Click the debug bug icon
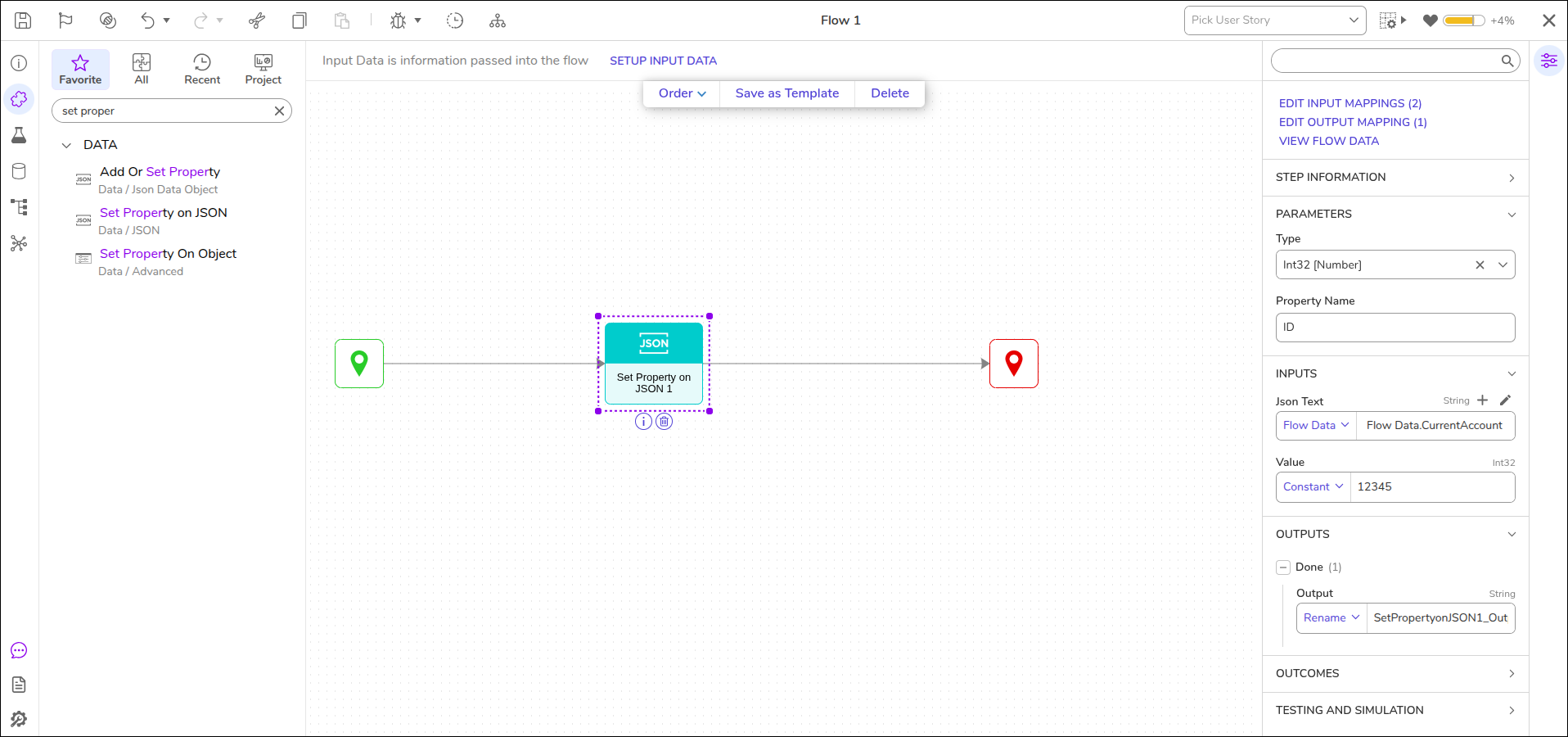This screenshot has height=737, width=1568. pos(399,20)
